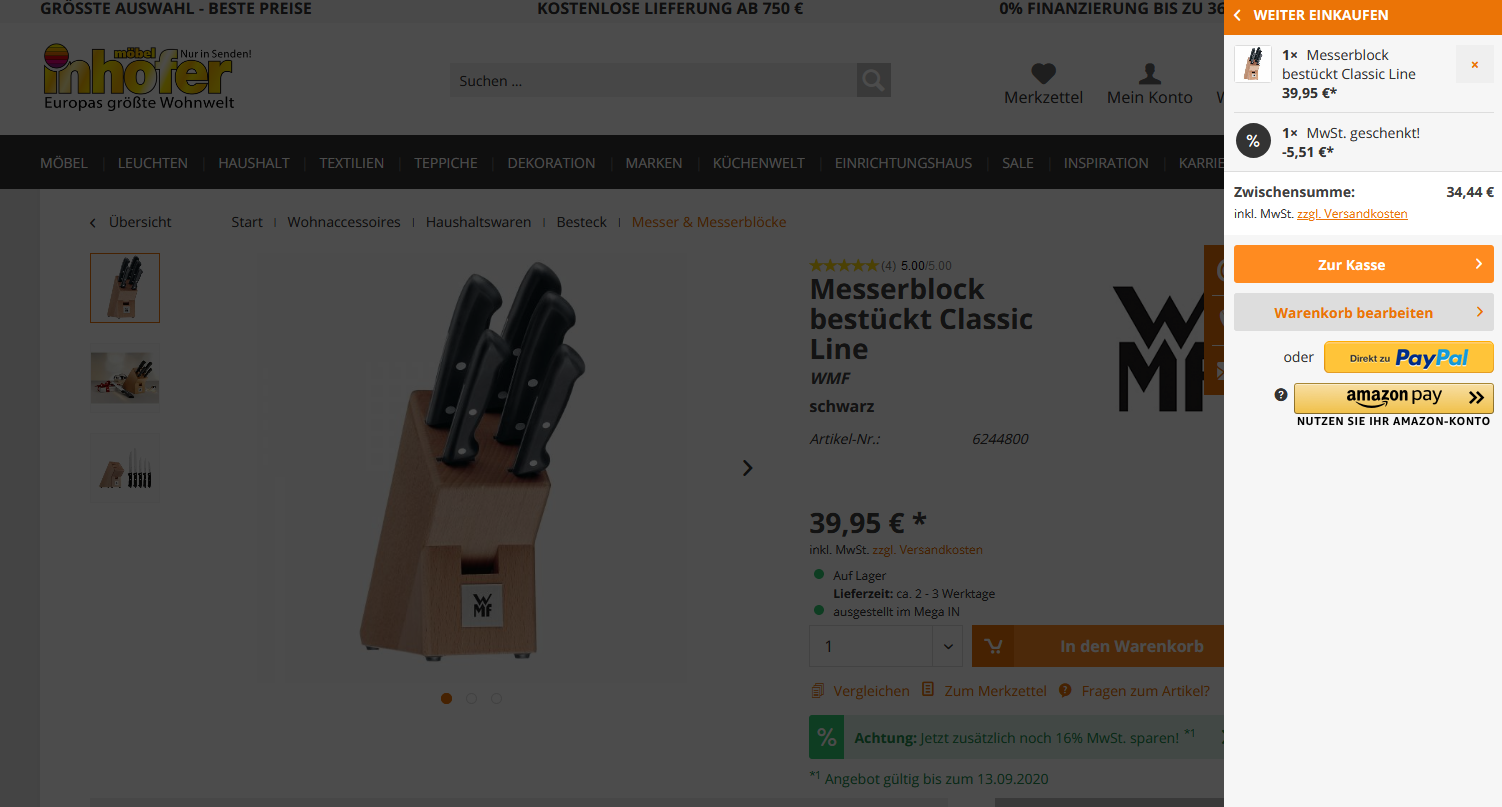Click the percent MwSt. geschenkt icon
Viewport: 1502px width, 807px height.
pos(1253,141)
